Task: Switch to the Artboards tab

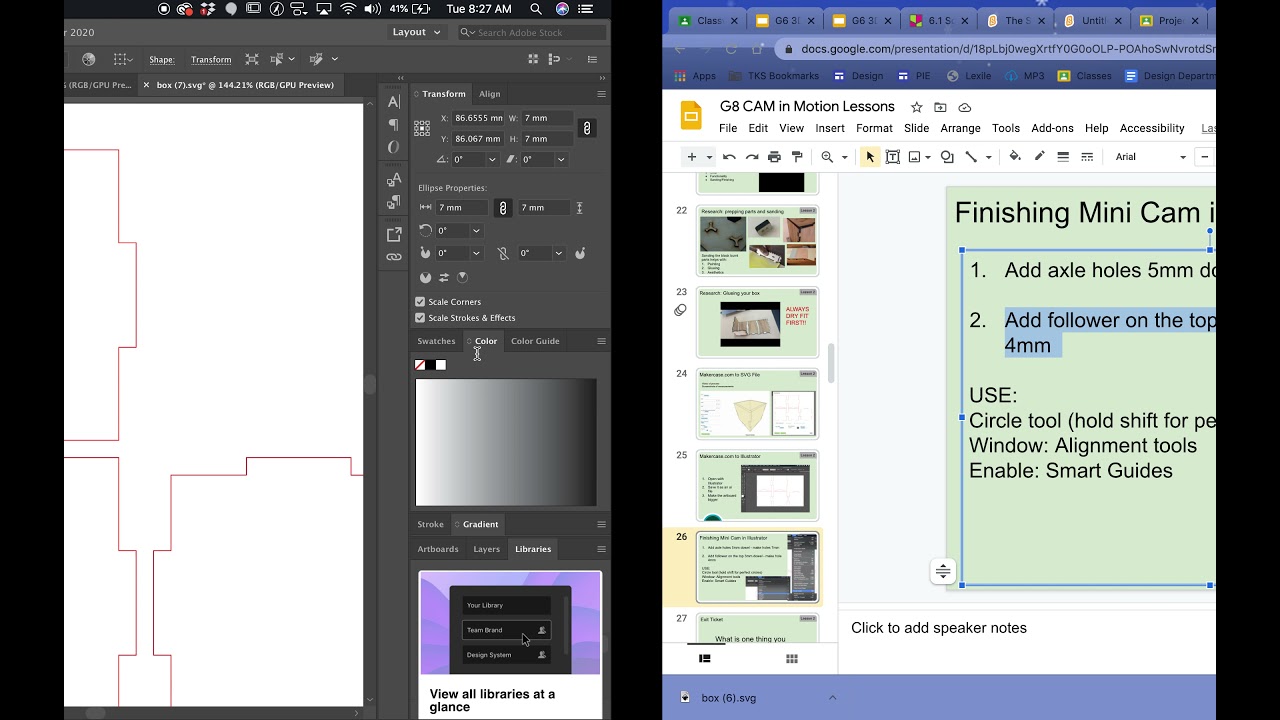Action: click(x=438, y=549)
